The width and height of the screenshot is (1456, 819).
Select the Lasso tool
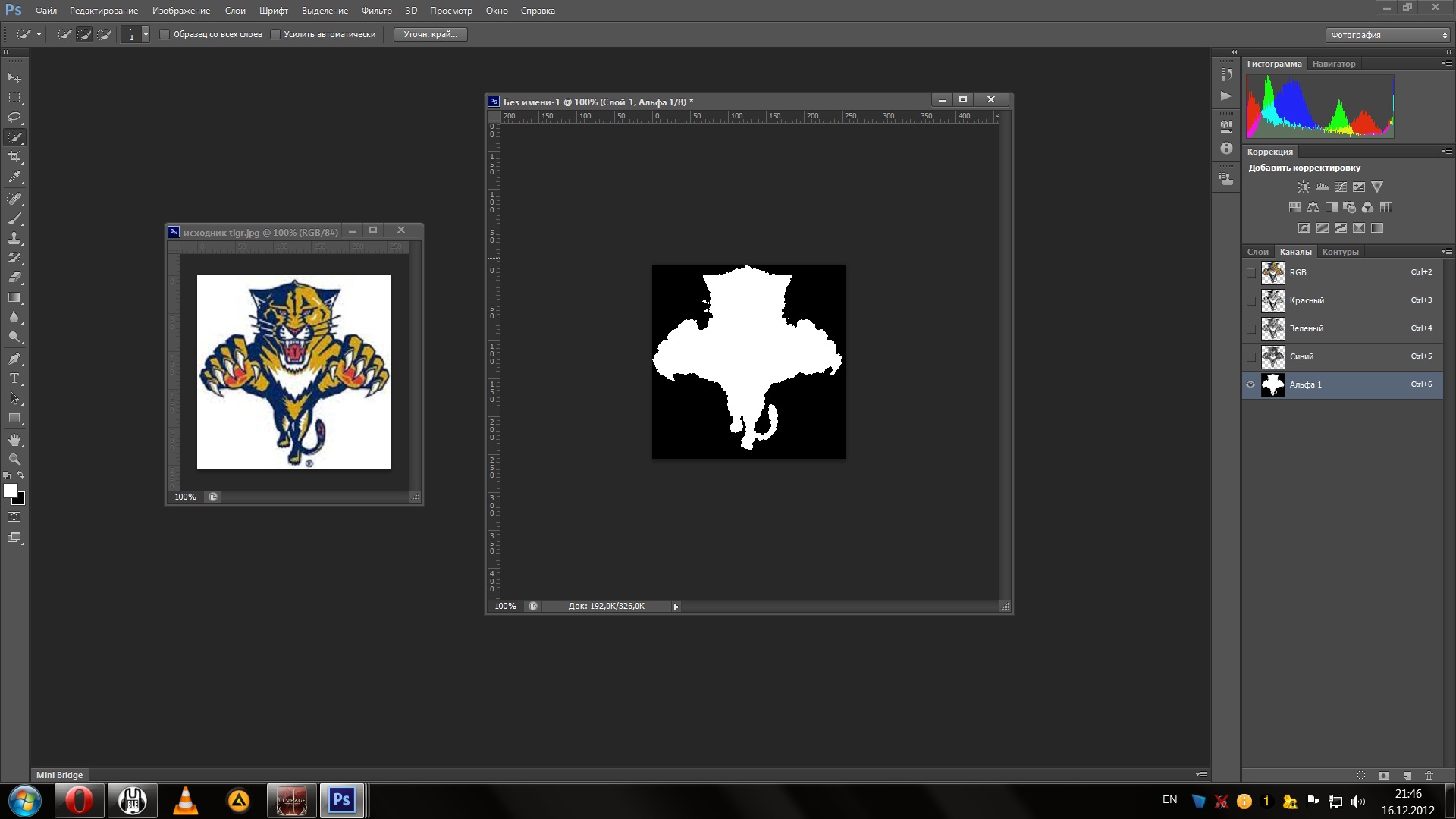pos(14,118)
